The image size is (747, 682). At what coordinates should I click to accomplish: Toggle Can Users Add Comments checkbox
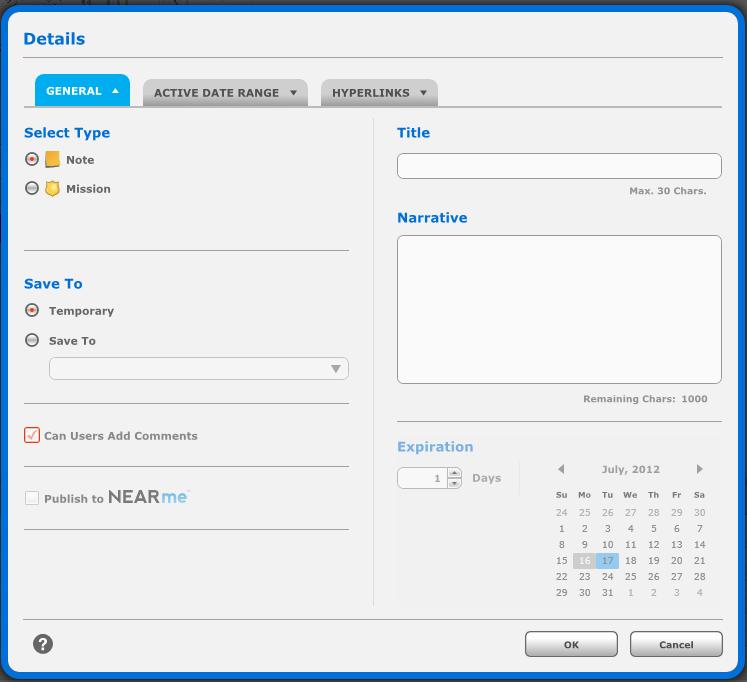pyautogui.click(x=32, y=435)
